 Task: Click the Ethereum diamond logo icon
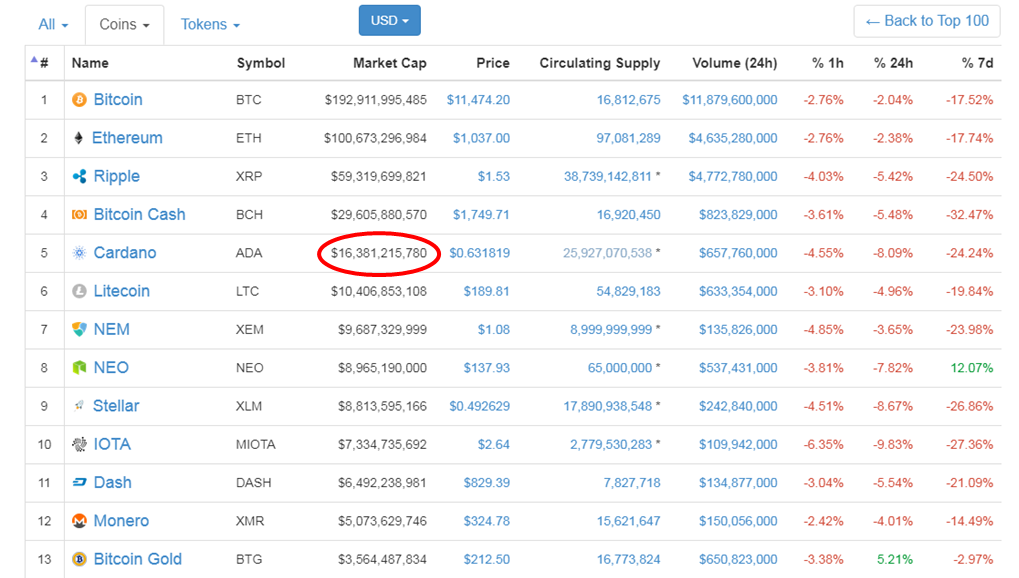pos(79,138)
